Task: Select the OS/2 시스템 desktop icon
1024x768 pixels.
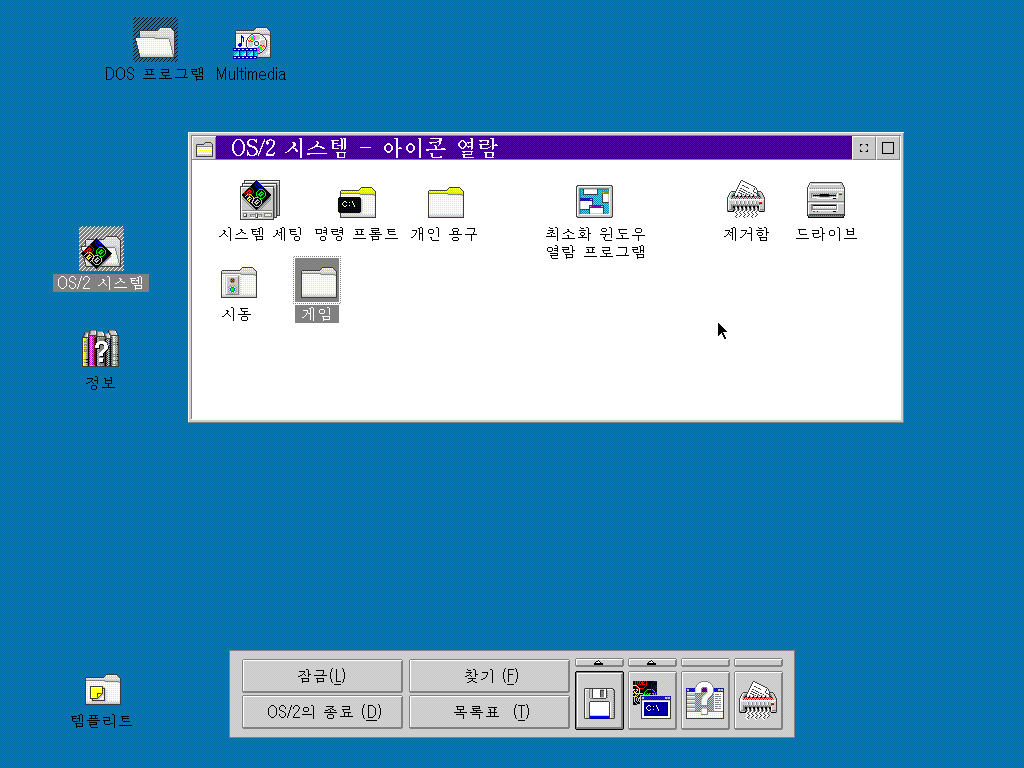Action: [101, 248]
